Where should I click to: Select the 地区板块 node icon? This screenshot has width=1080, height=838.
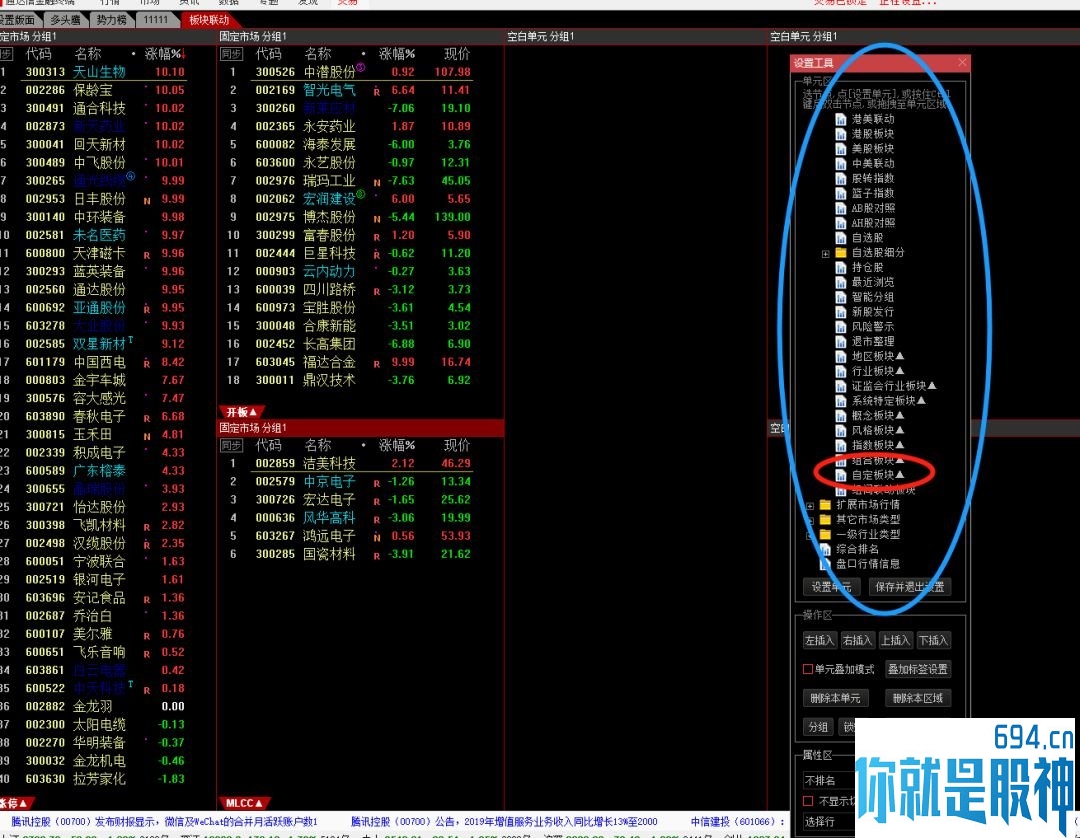click(841, 357)
